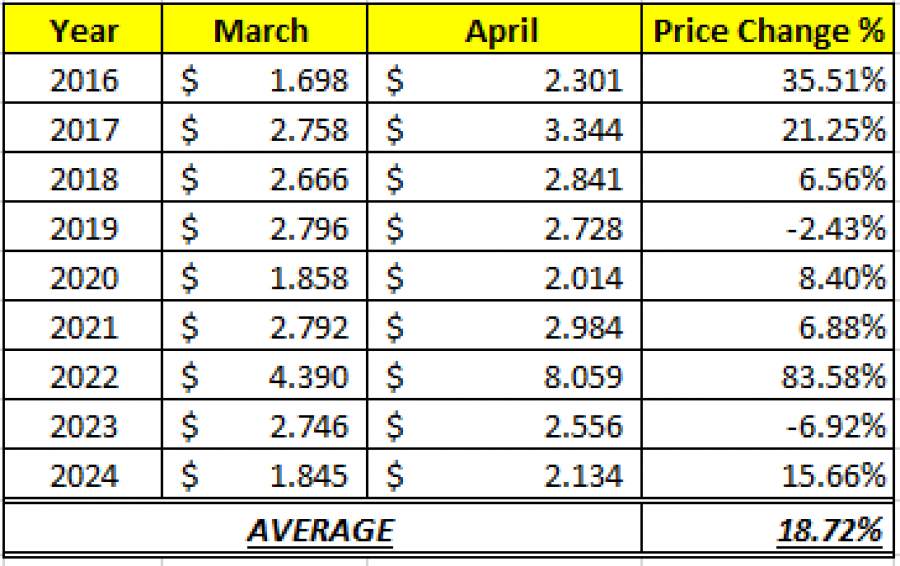Select the AVERAGE label cell
The image size is (900, 566).
320,530
